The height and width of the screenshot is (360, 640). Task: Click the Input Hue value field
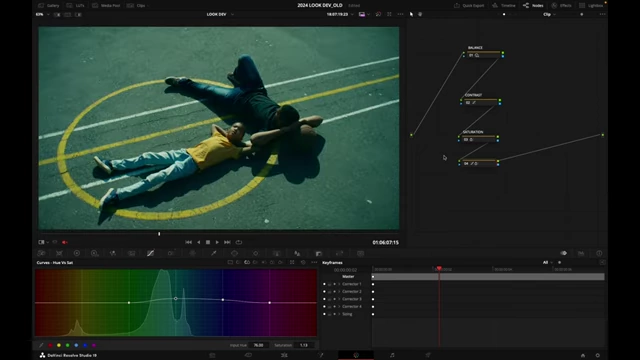[x=258, y=345]
